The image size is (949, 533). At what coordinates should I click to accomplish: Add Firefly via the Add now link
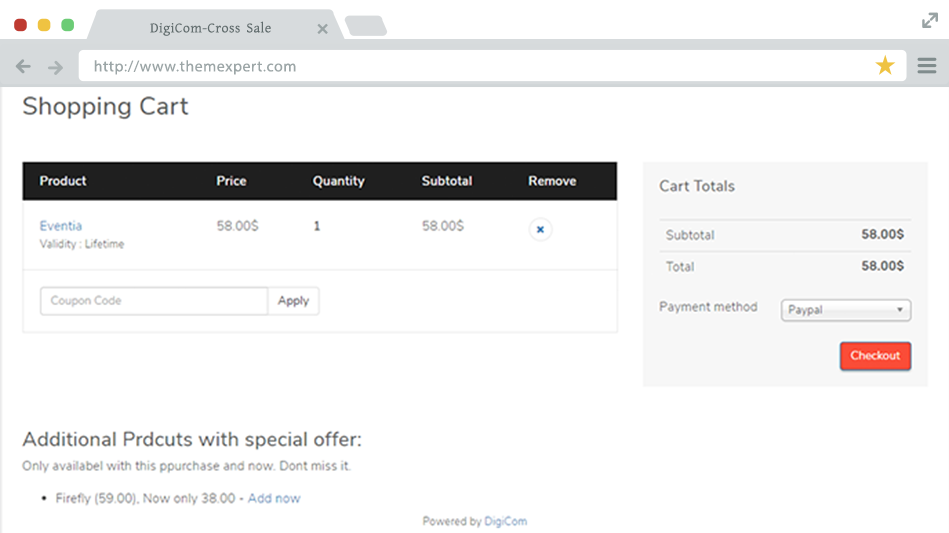[274, 499]
